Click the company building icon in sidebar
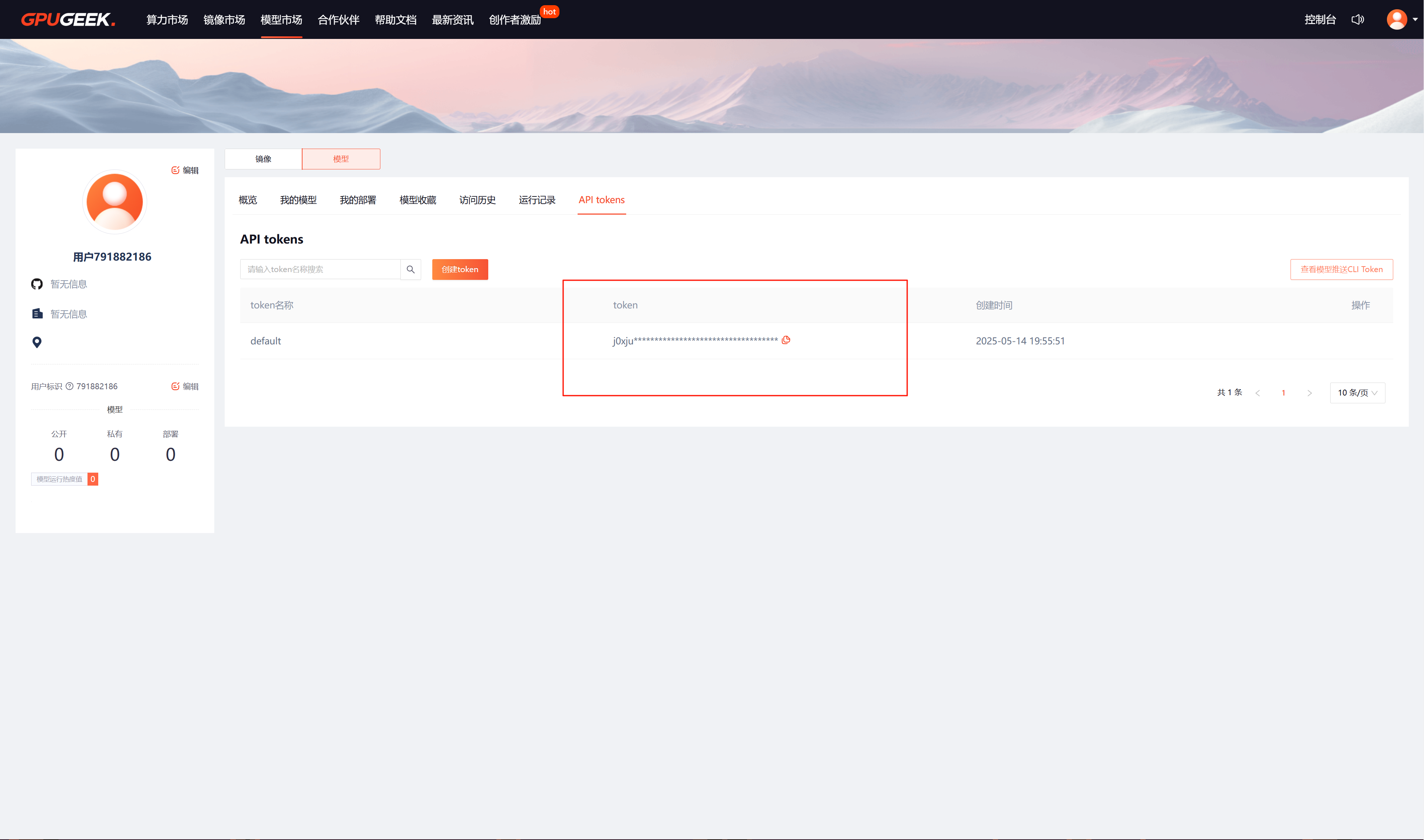The image size is (1424, 840). click(37, 314)
